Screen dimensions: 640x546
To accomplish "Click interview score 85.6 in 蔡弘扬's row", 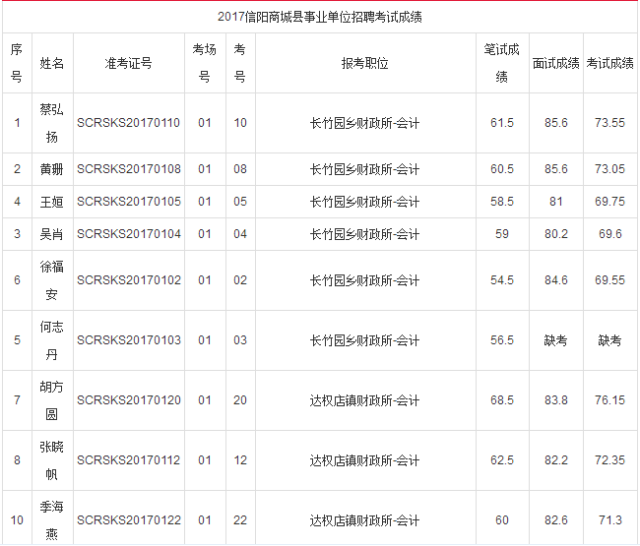I will point(556,123).
